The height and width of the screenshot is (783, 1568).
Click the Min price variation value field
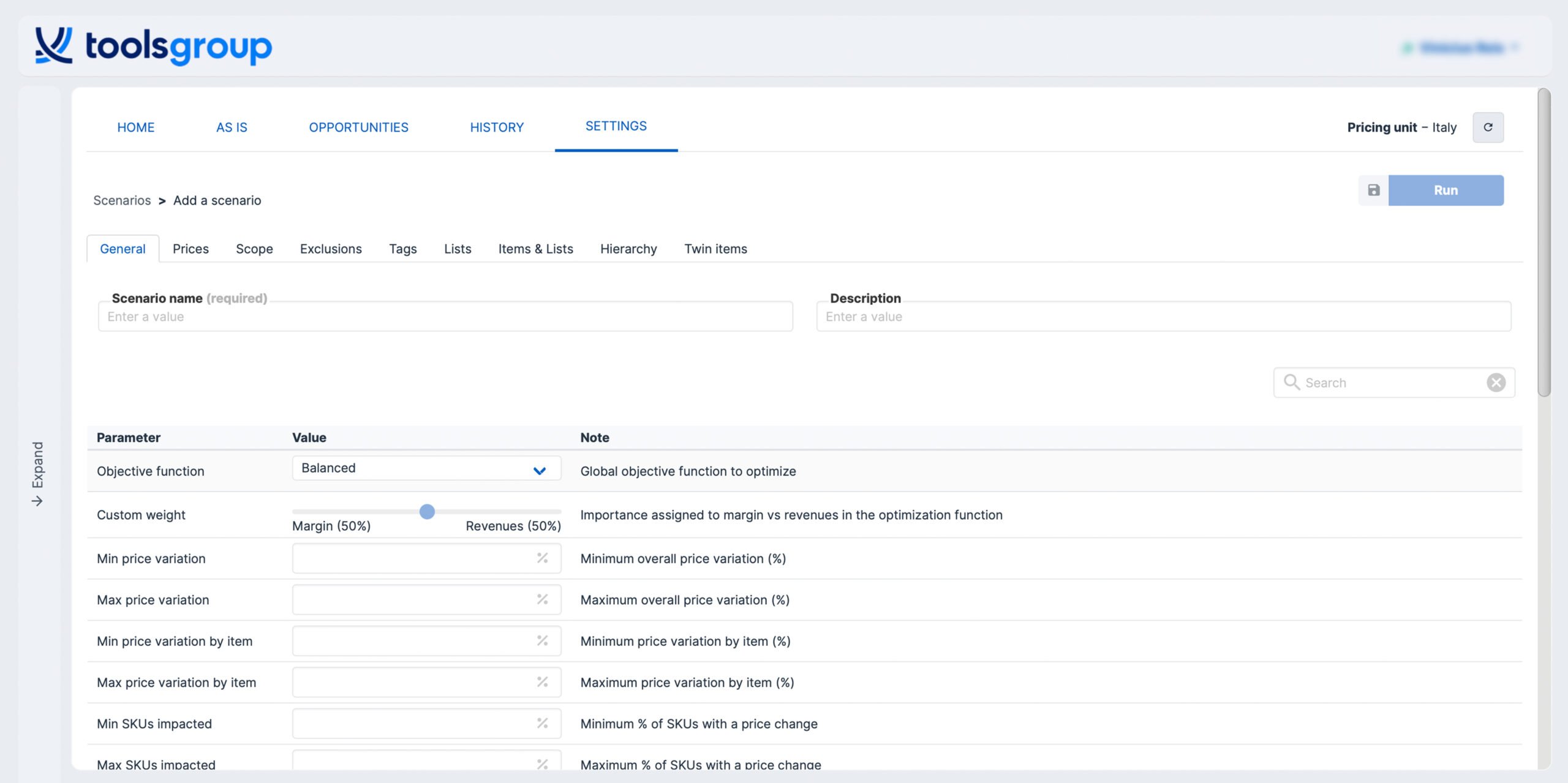[x=426, y=558]
